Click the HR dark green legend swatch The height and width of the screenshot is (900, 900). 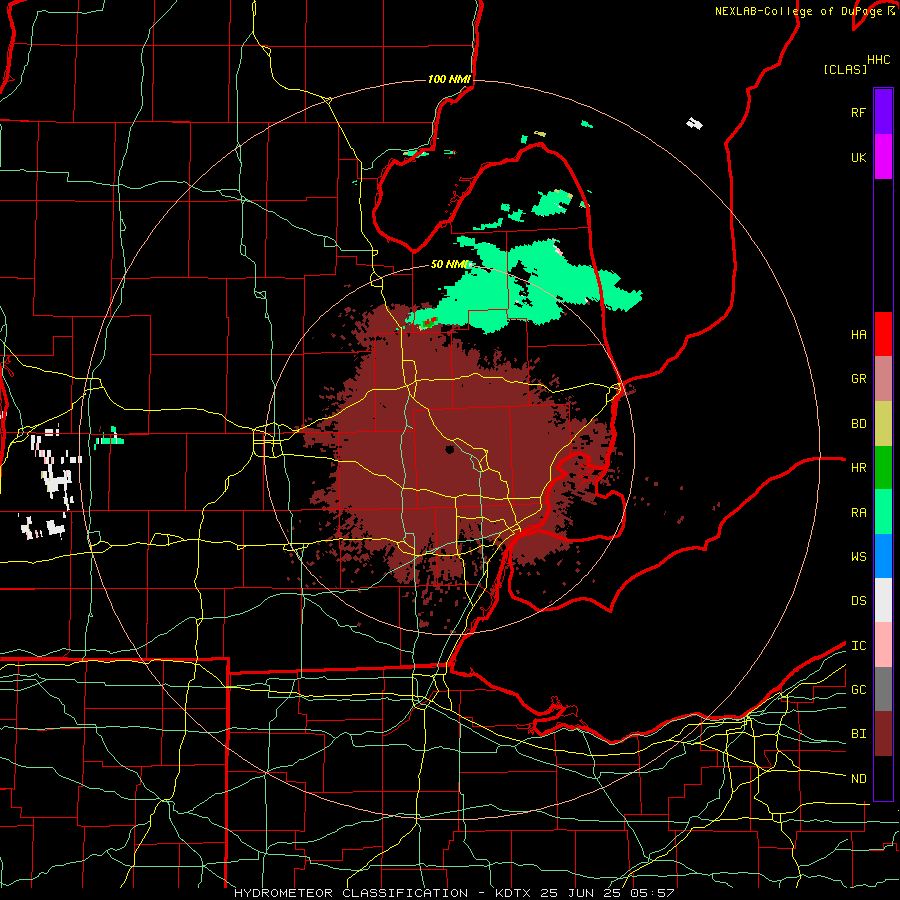coord(883,468)
